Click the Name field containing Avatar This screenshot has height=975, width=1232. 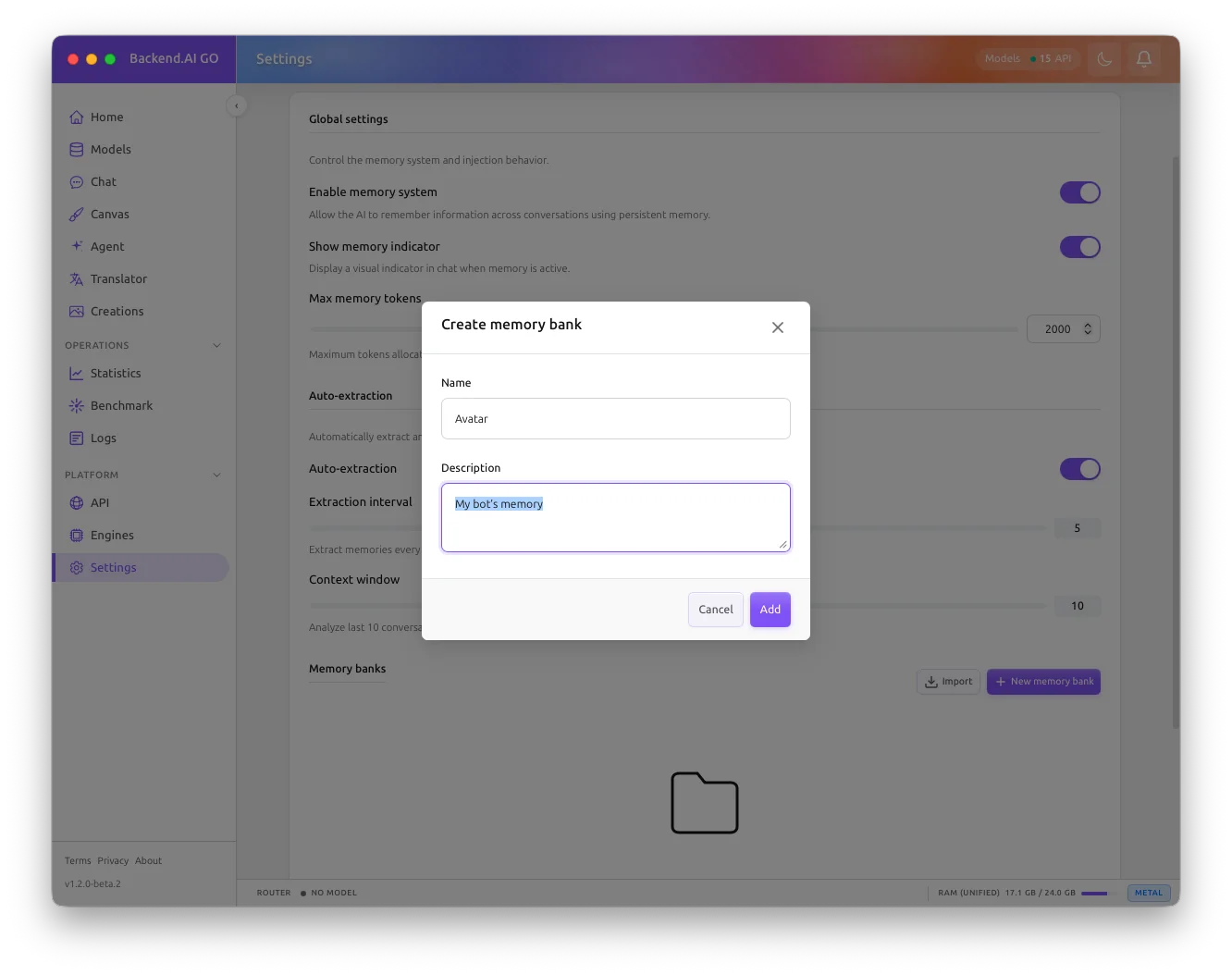point(615,419)
